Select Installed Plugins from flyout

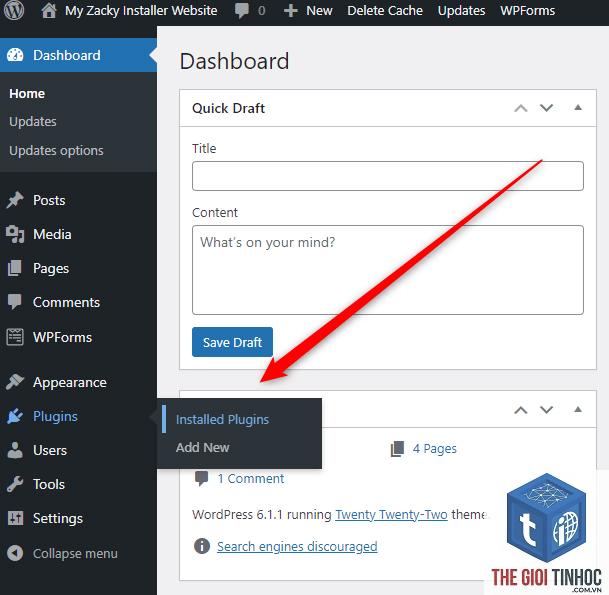click(x=222, y=419)
